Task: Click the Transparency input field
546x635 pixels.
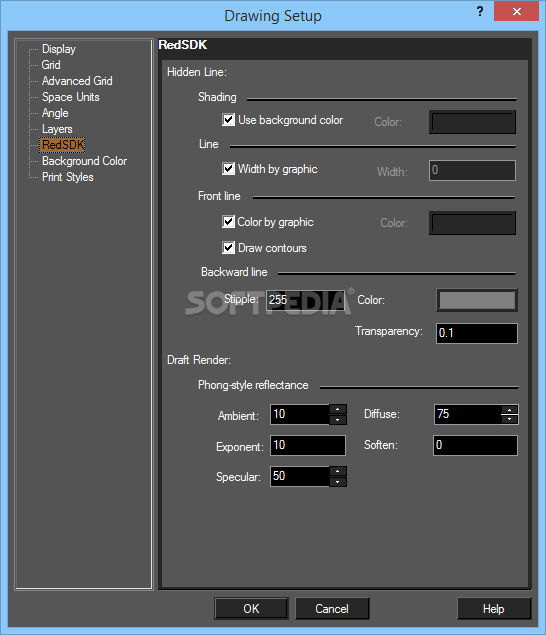Action: pyautogui.click(x=477, y=333)
